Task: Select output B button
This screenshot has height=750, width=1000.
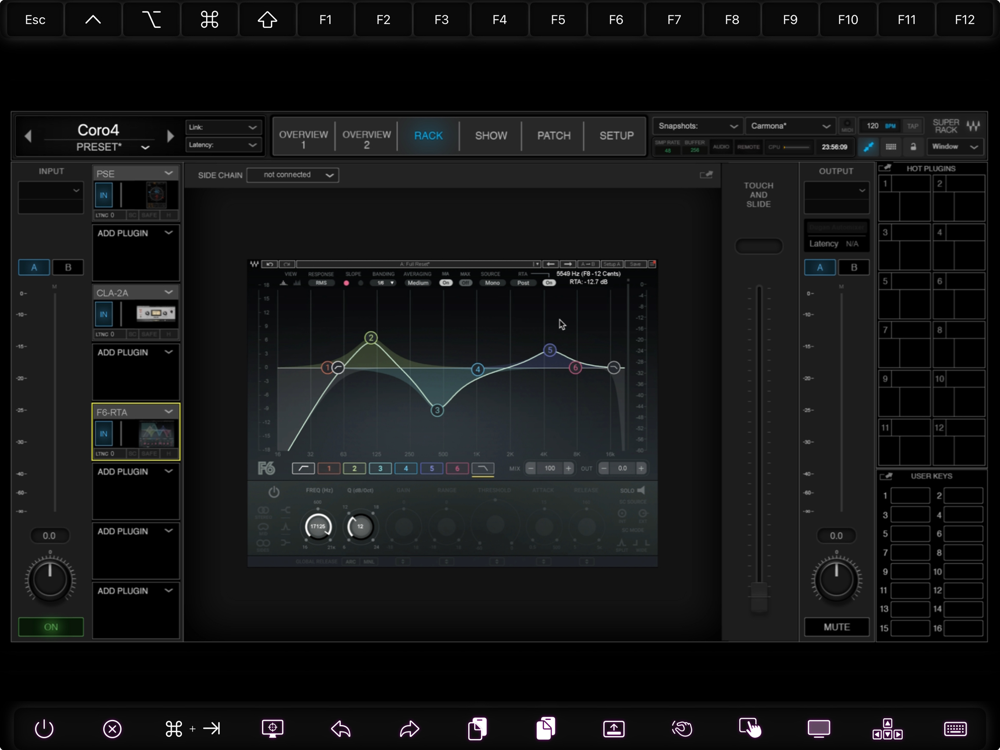Action: 853,267
